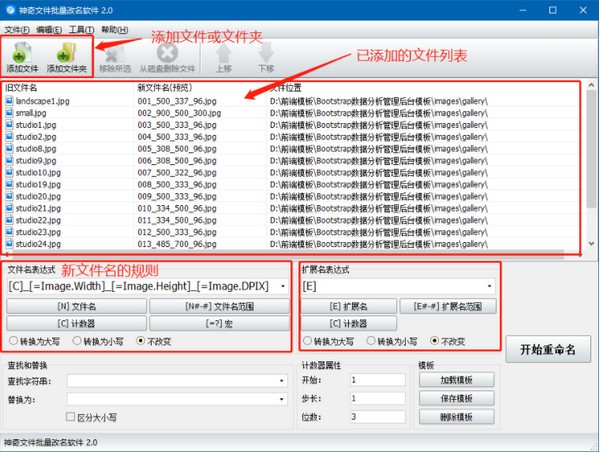Click the file list vertical scrollbar down arrow
This screenshot has height=452, width=600.
[592, 243]
